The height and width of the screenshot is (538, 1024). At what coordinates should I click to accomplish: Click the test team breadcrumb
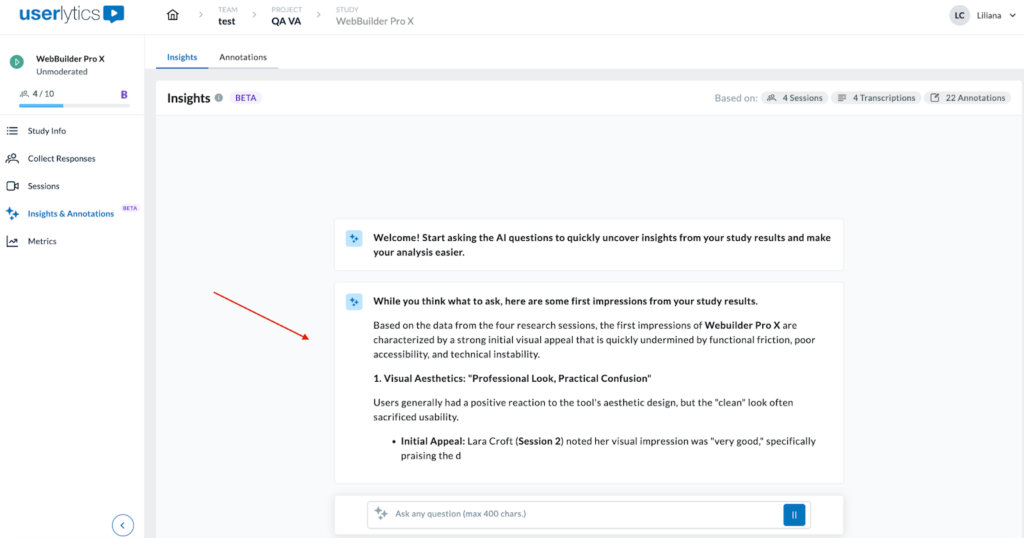(x=227, y=21)
